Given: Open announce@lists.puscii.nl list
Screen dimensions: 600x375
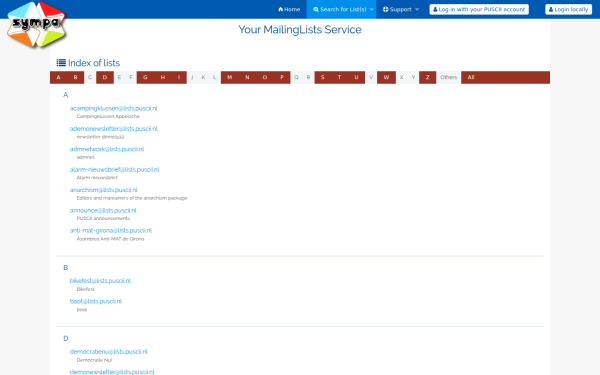Looking at the screenshot, I should pyautogui.click(x=103, y=210).
